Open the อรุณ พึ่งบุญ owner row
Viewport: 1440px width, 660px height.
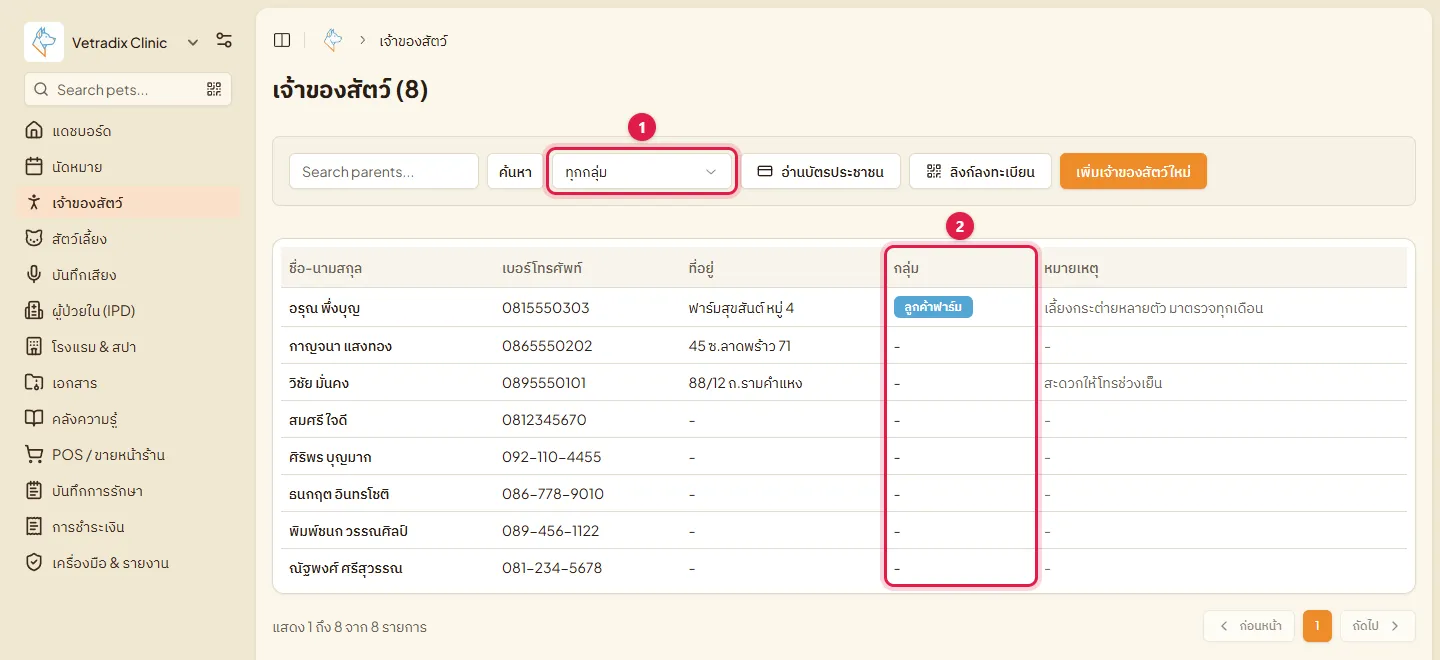pyautogui.click(x=844, y=308)
